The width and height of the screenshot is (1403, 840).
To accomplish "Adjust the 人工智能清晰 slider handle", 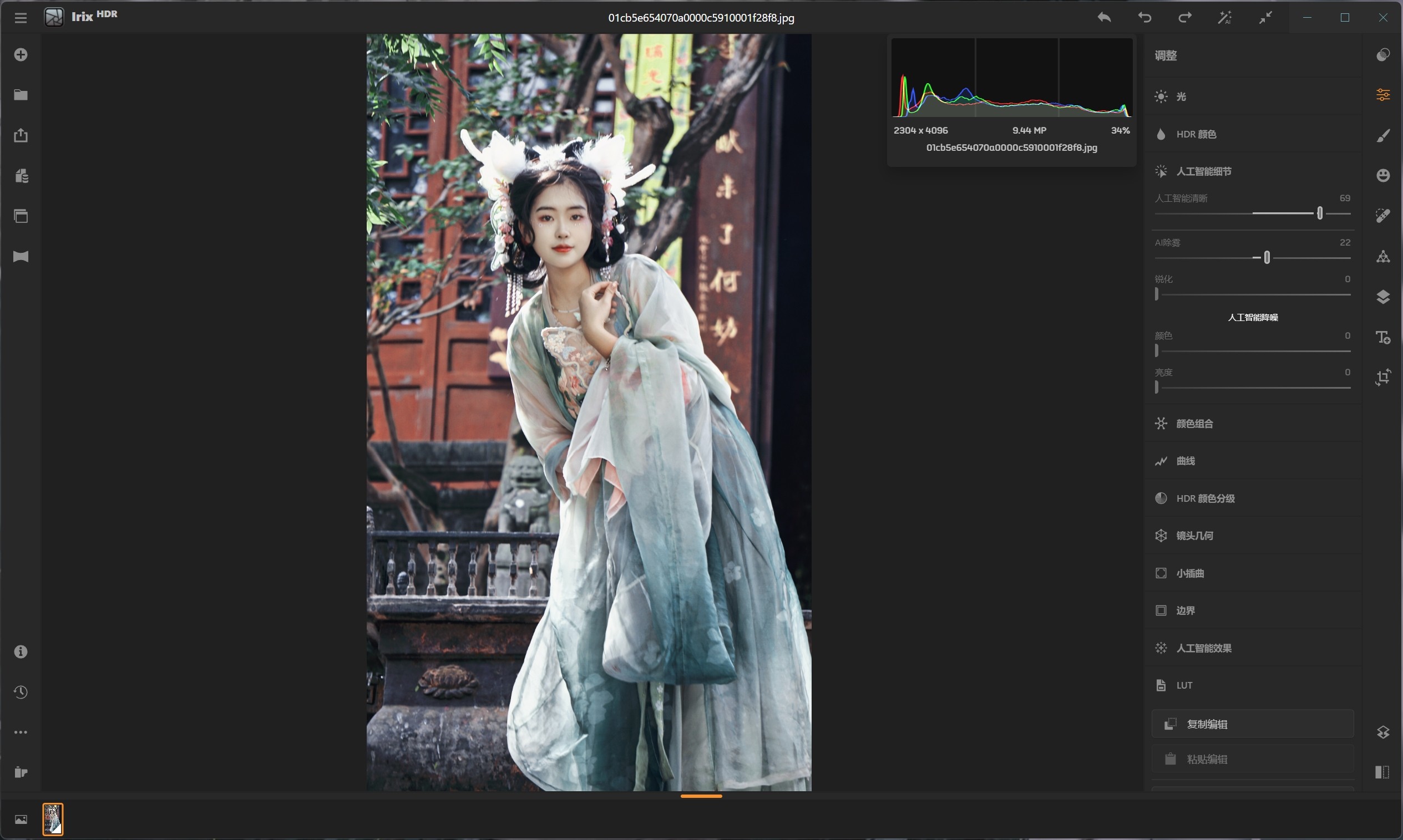I will 1320,213.
